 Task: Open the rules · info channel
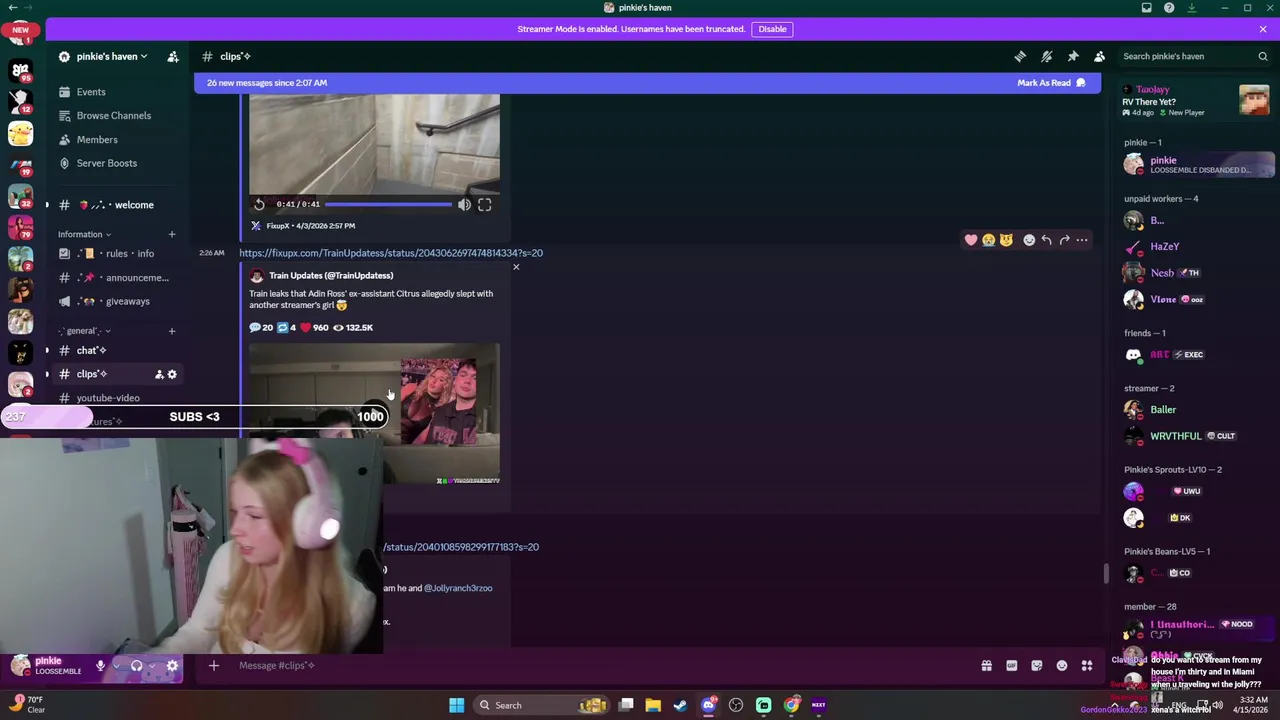(x=118, y=254)
